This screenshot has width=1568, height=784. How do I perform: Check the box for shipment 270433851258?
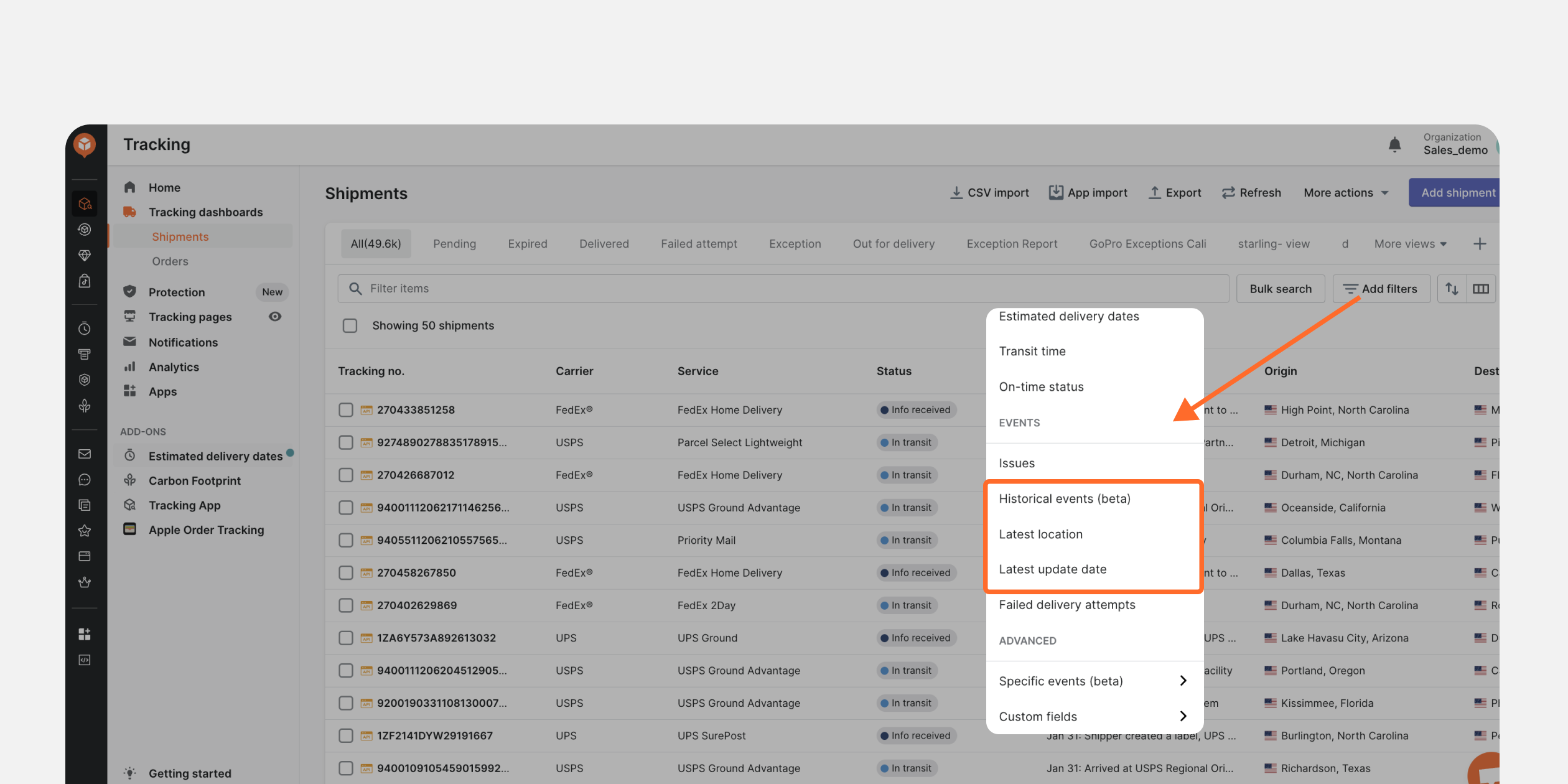click(346, 410)
